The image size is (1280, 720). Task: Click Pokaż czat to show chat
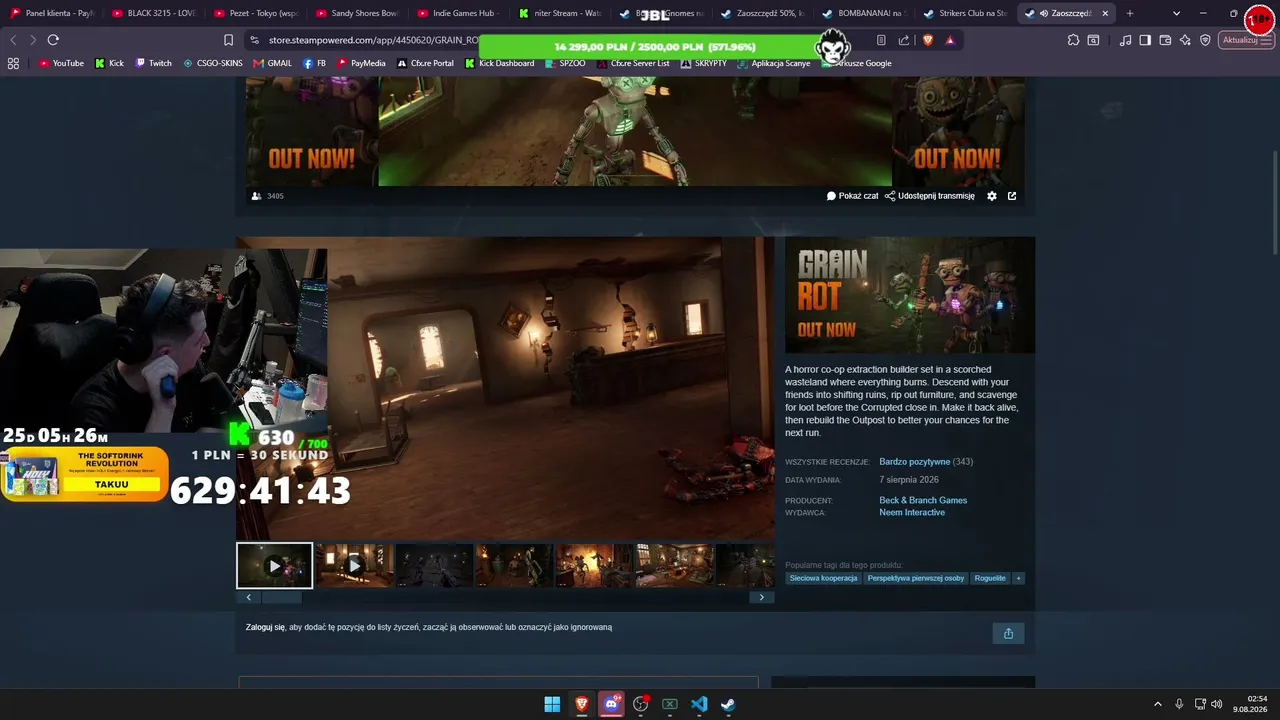click(852, 196)
